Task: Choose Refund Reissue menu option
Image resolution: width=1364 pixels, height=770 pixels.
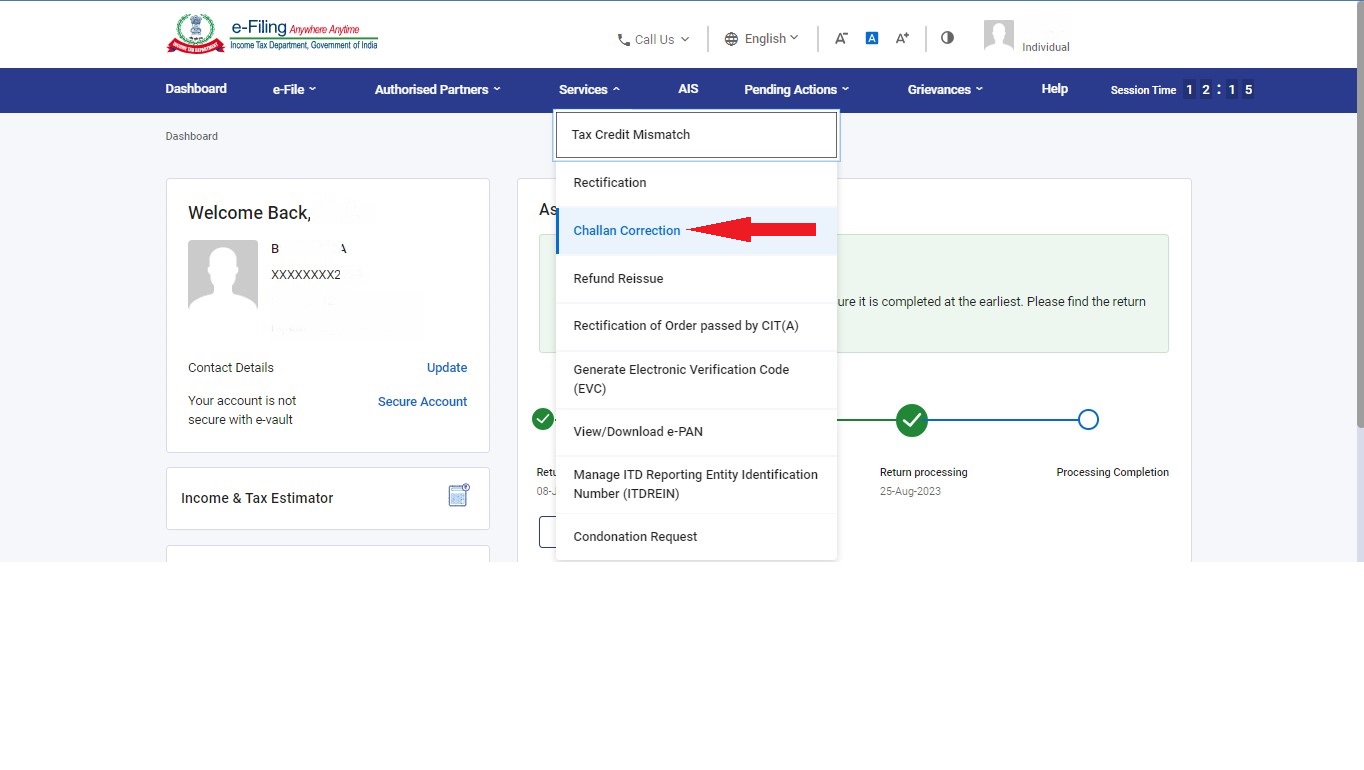Action: [x=618, y=279]
